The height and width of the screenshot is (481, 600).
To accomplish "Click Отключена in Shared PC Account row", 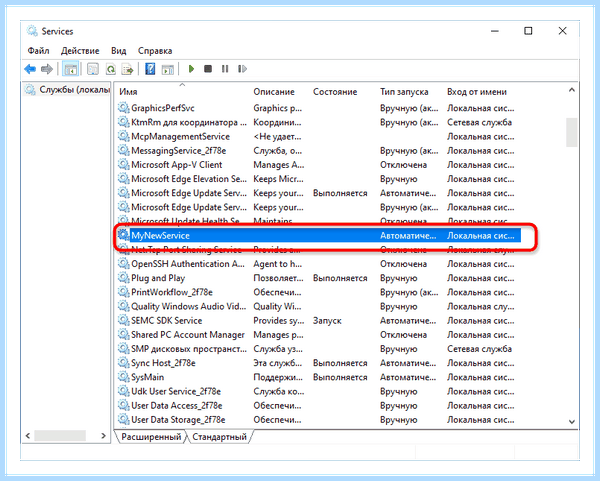I will click(403, 335).
